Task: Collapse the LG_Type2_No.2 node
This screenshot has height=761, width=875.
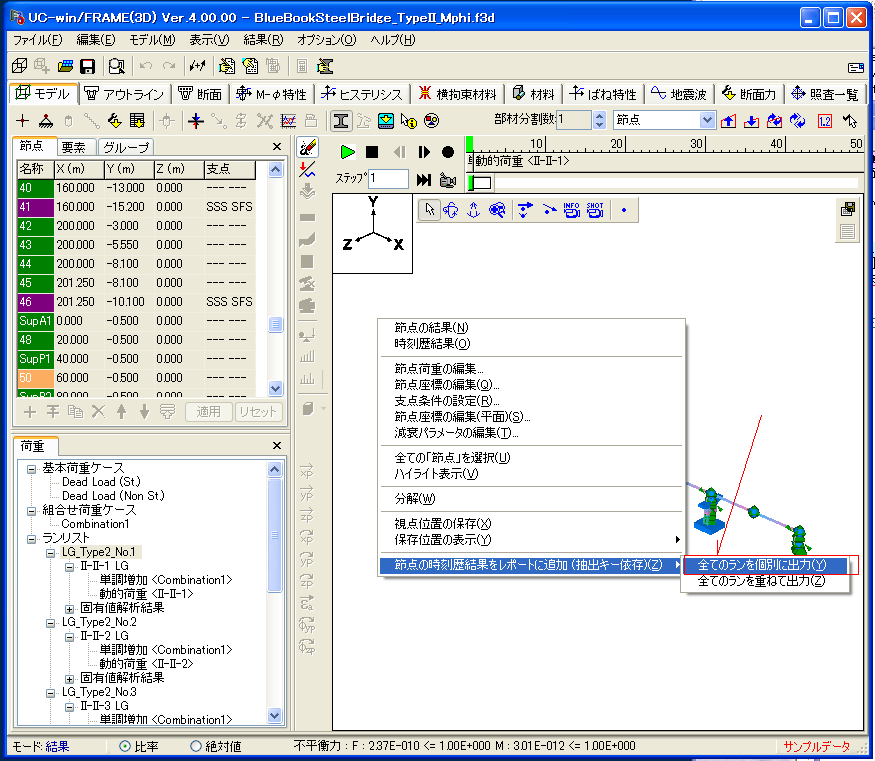Action: pyautogui.click(x=51, y=623)
